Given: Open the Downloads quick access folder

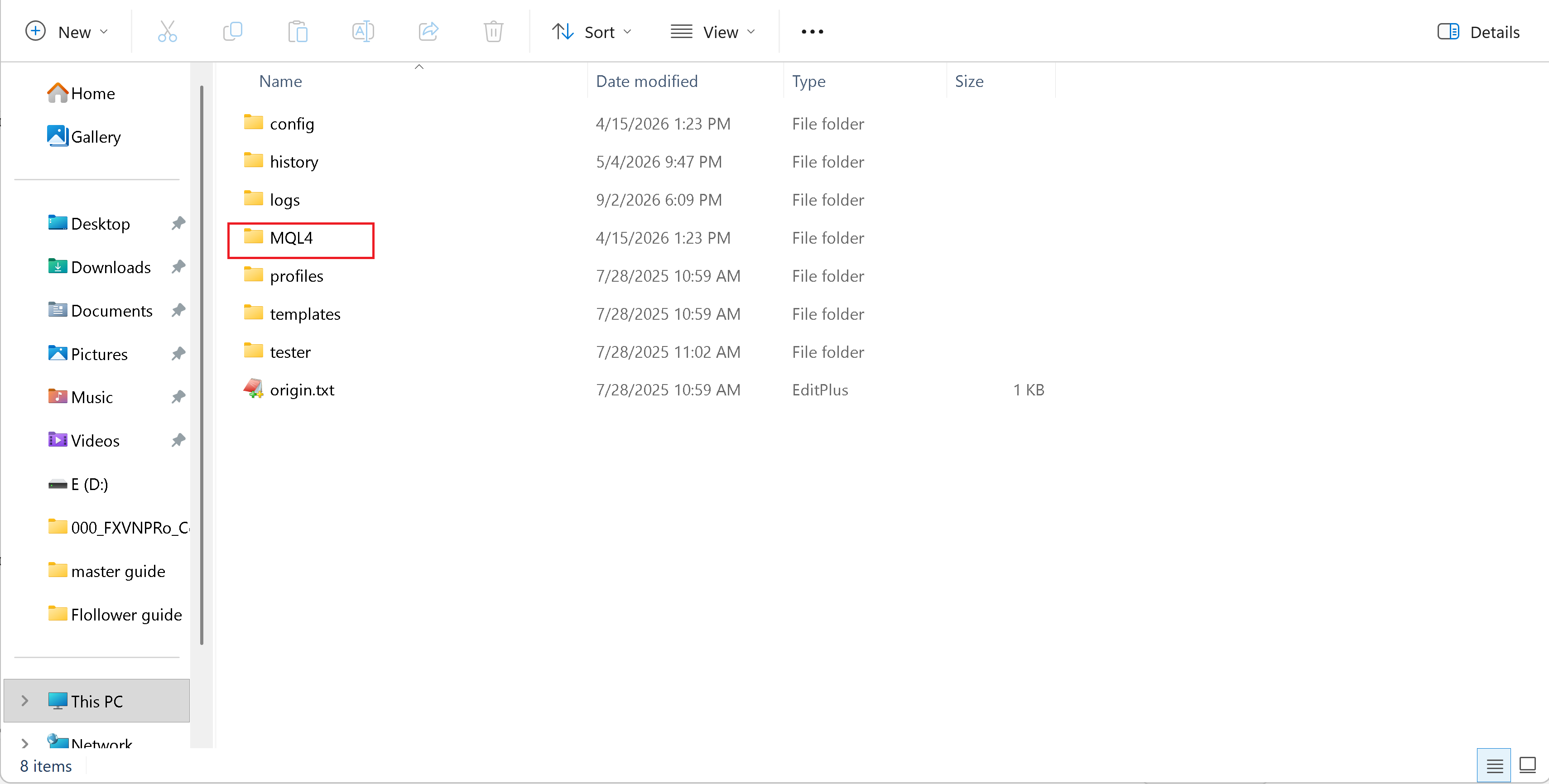Looking at the screenshot, I should [99, 267].
